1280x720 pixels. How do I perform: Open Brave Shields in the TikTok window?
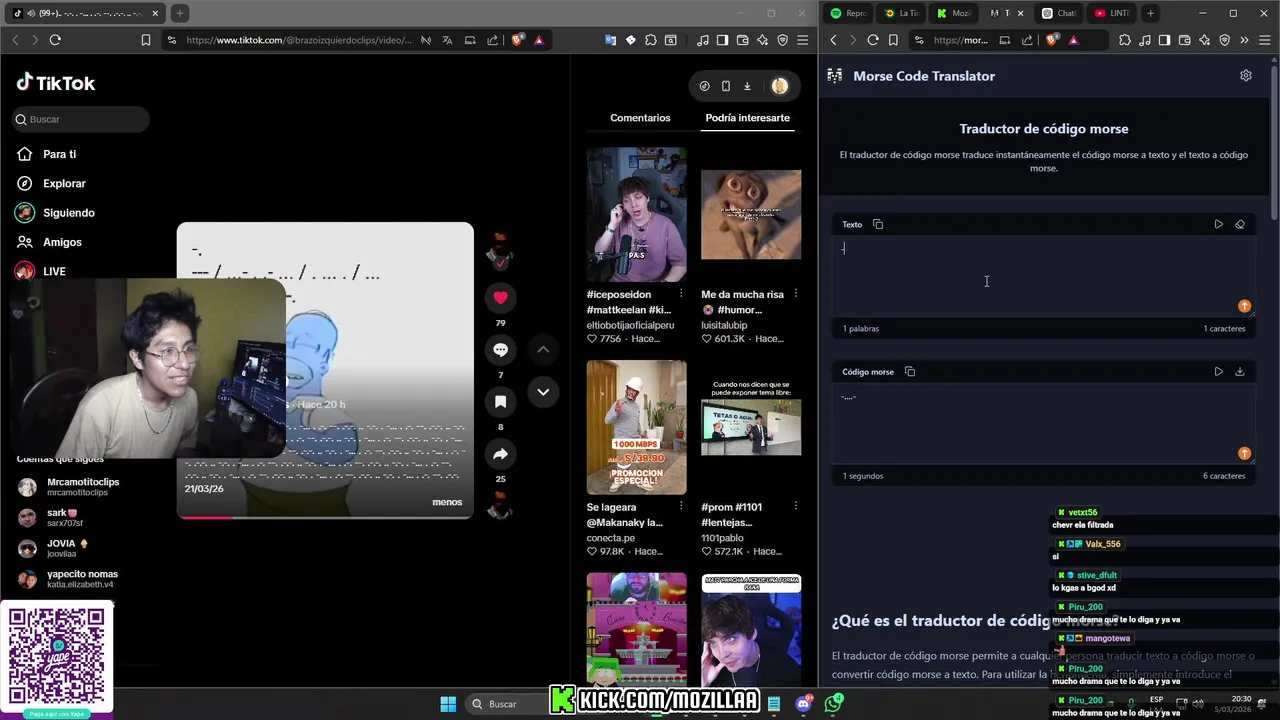[x=518, y=40]
